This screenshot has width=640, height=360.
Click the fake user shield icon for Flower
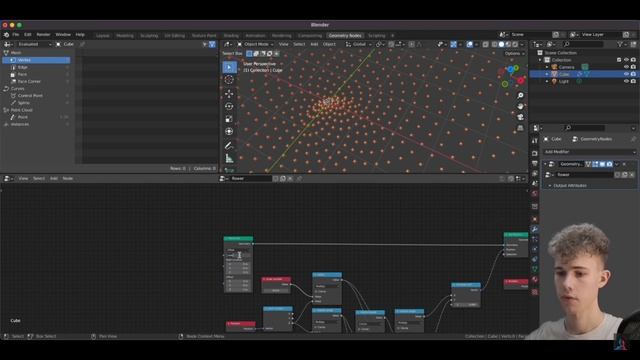(276, 178)
